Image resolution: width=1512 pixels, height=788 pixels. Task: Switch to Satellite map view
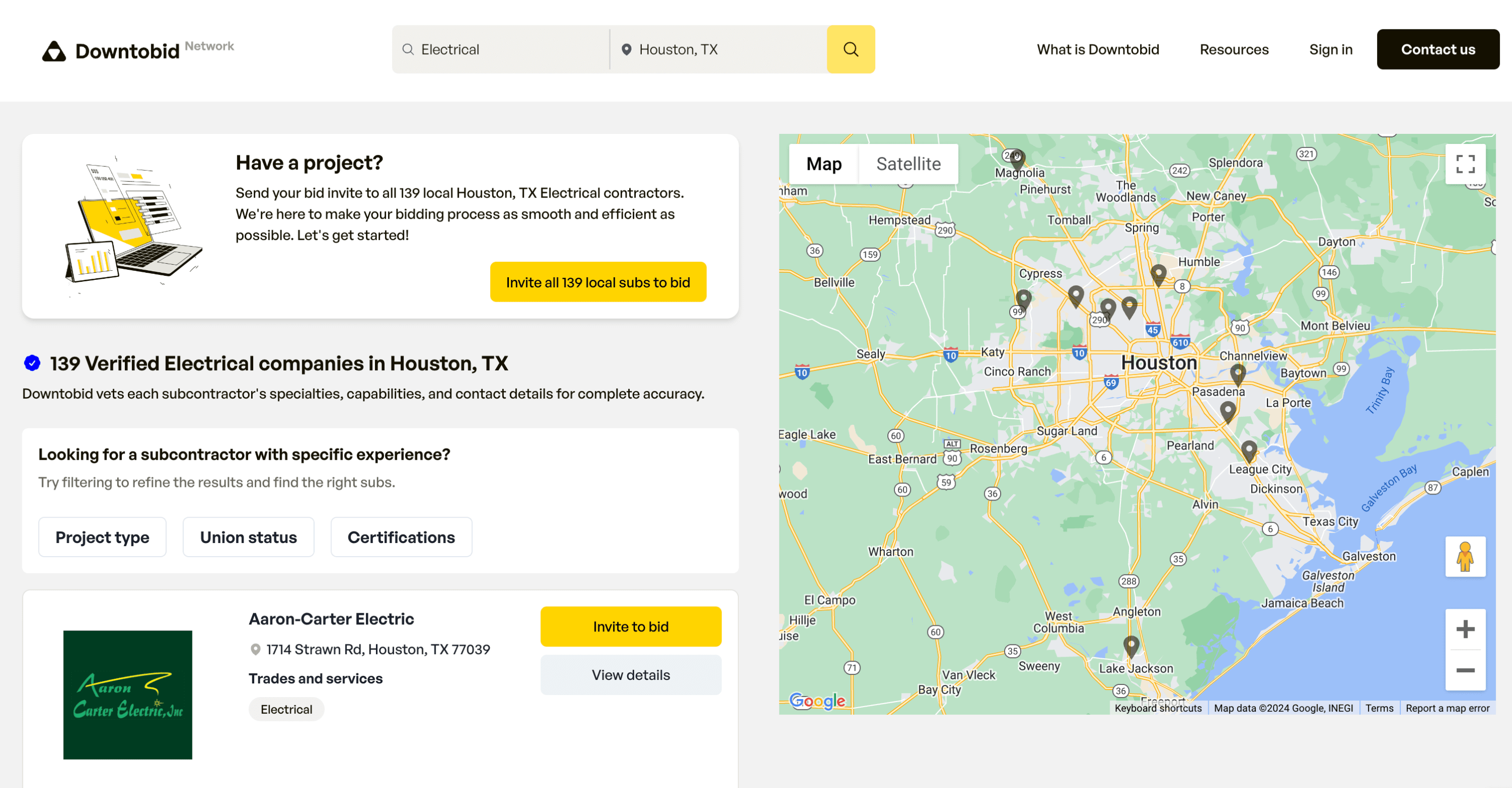[907, 163]
